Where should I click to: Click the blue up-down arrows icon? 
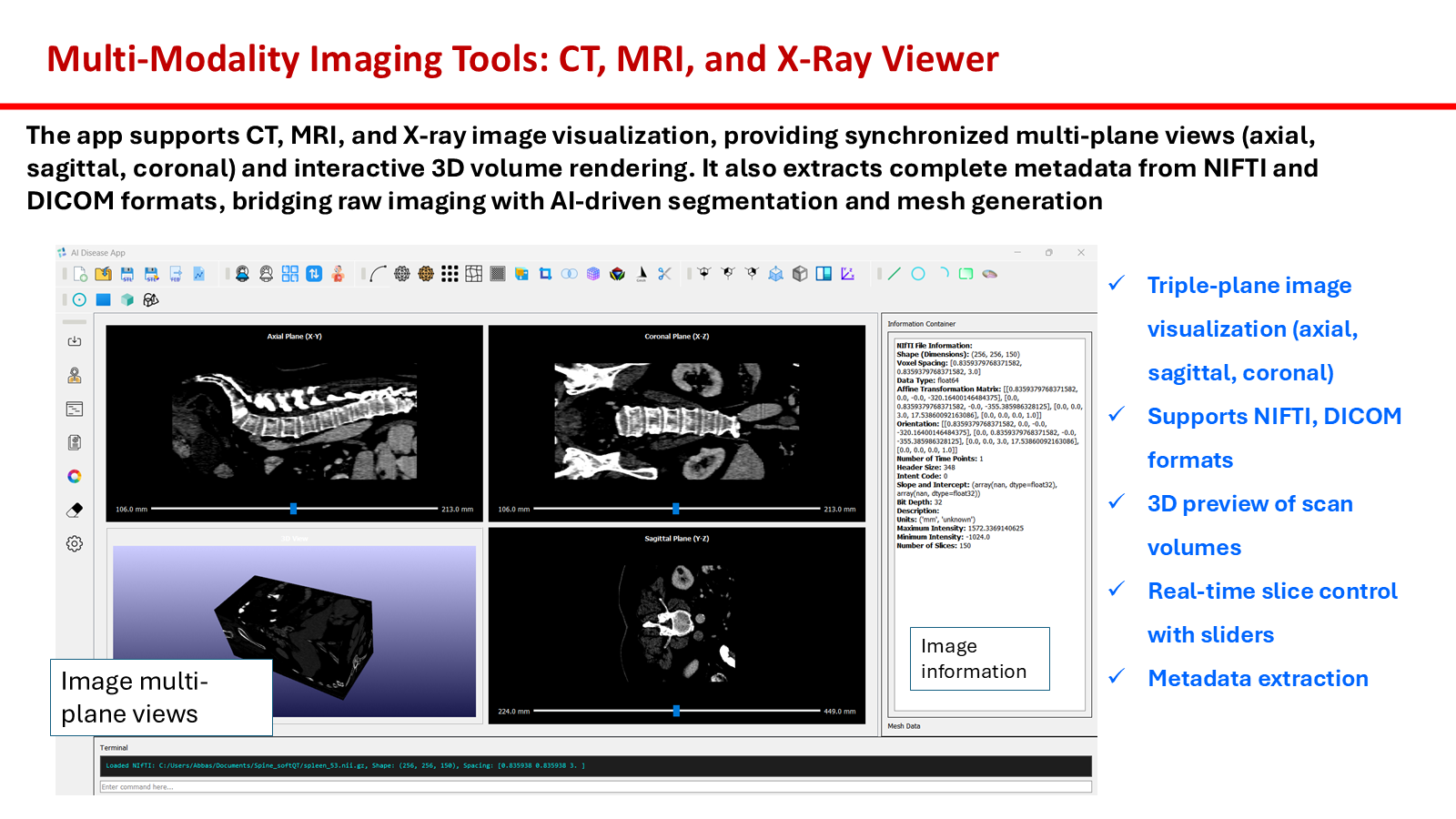click(x=314, y=274)
